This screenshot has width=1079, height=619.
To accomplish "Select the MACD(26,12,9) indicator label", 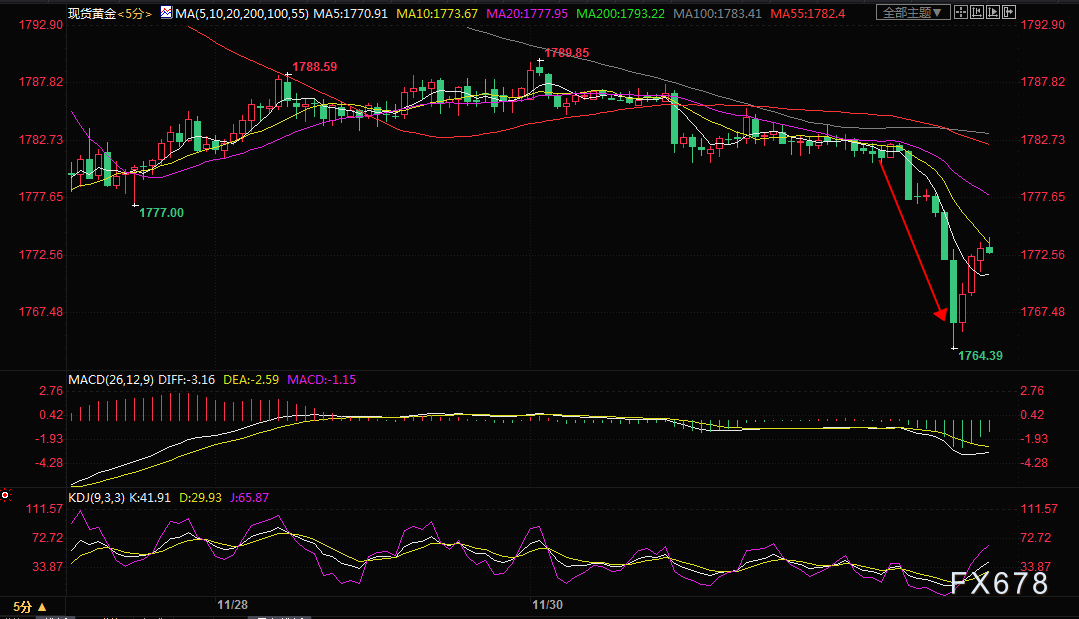I will [x=111, y=380].
